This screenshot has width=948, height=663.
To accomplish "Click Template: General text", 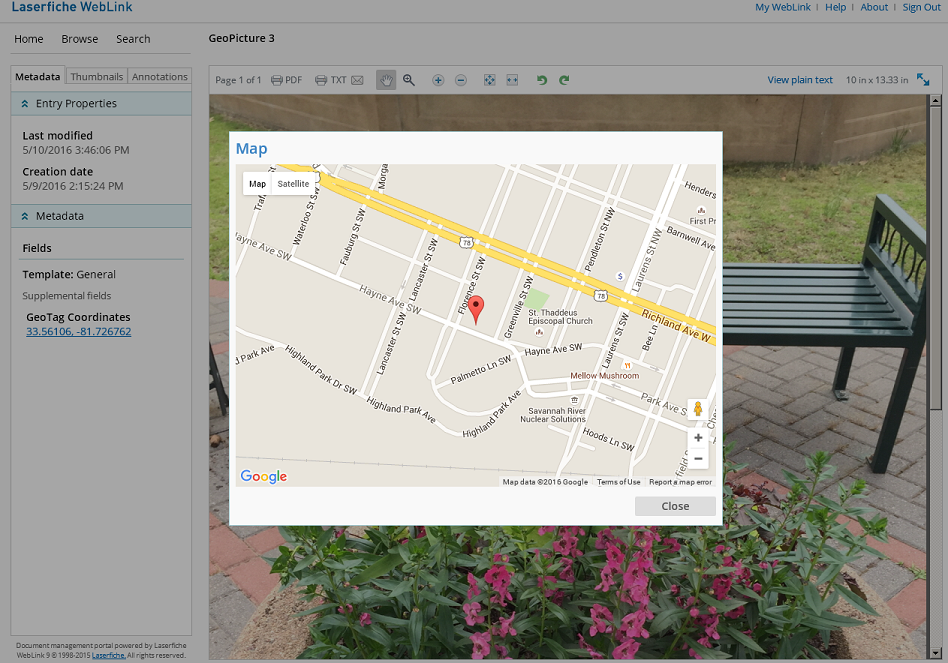I will (x=69, y=274).
